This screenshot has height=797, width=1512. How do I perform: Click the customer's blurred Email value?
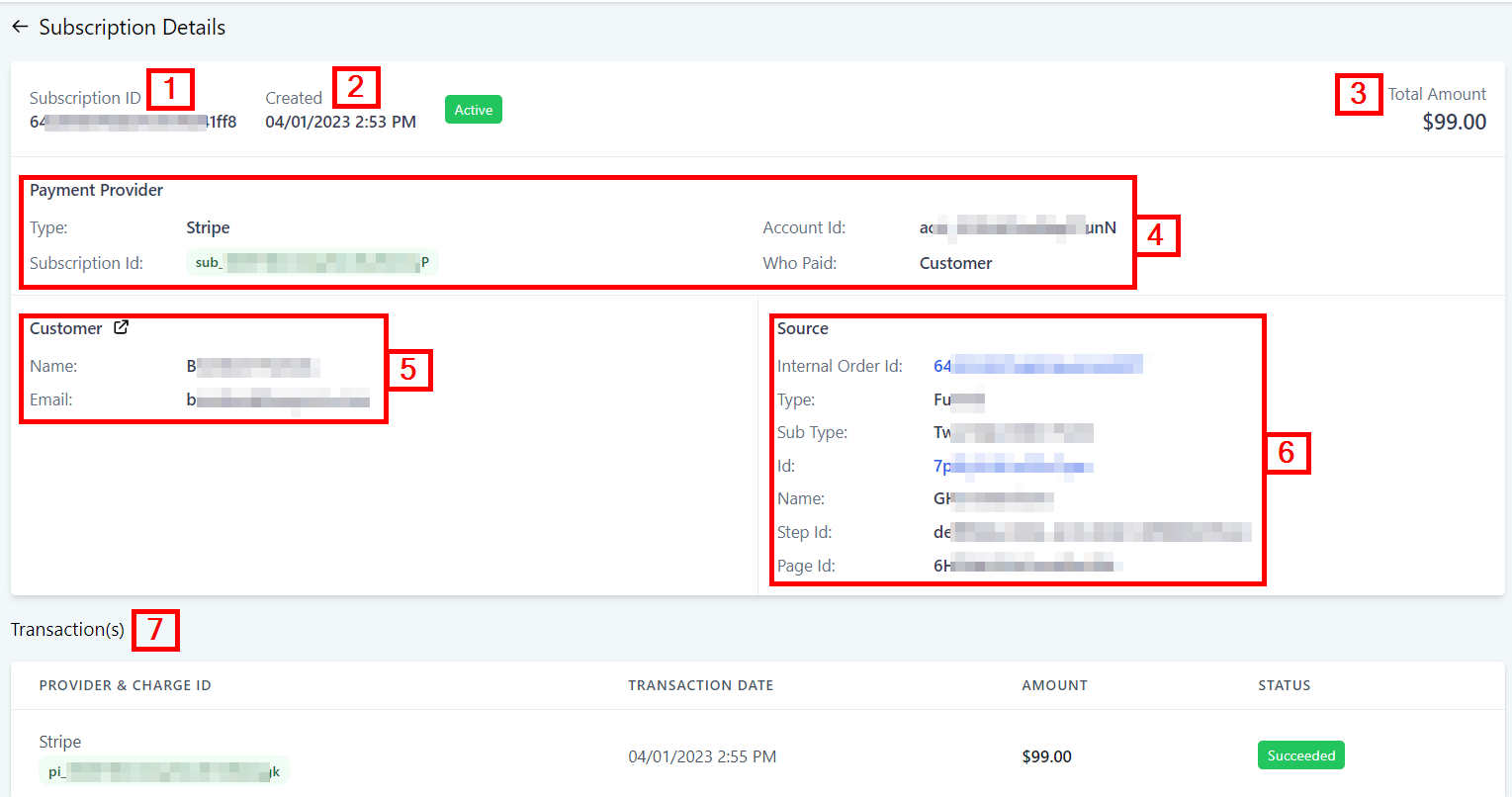click(278, 400)
